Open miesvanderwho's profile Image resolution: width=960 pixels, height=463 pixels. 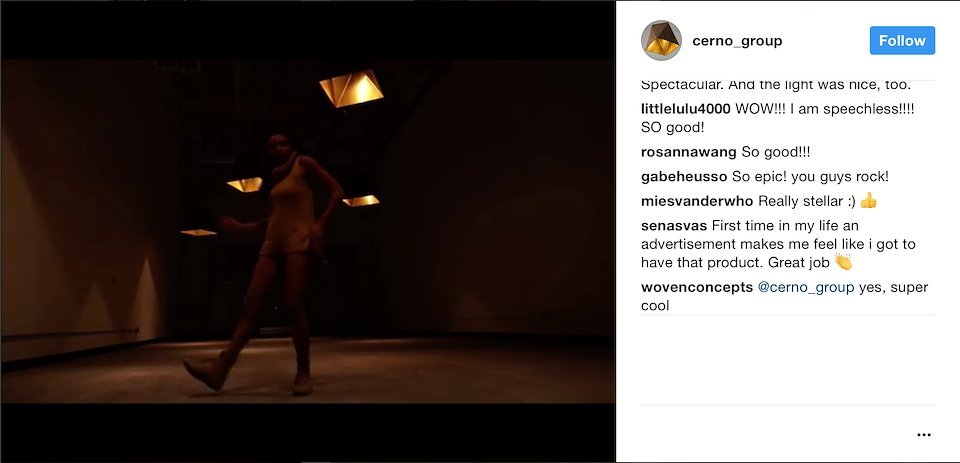697,201
